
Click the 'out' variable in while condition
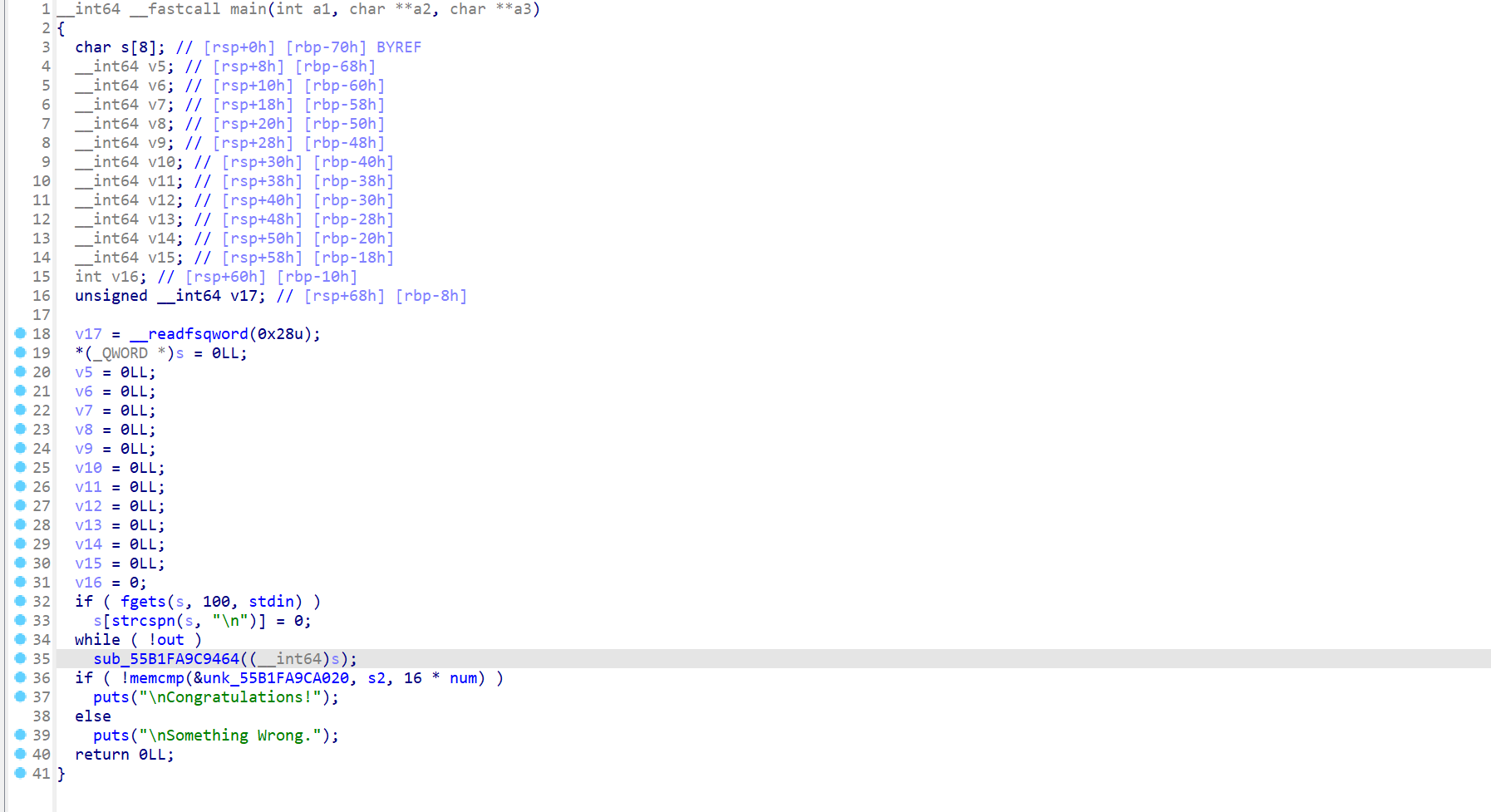tap(170, 640)
